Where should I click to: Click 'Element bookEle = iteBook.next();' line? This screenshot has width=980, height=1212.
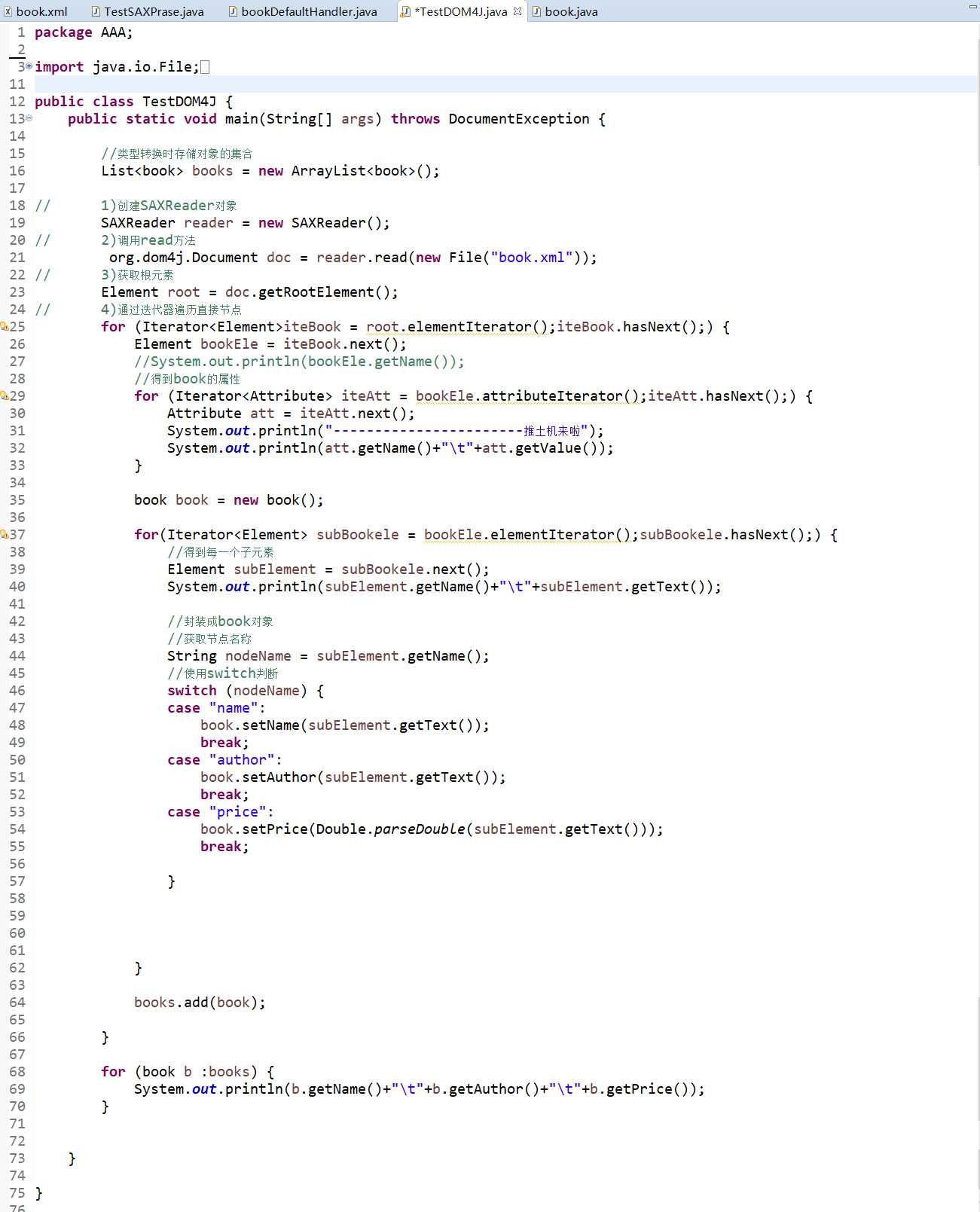(270, 344)
